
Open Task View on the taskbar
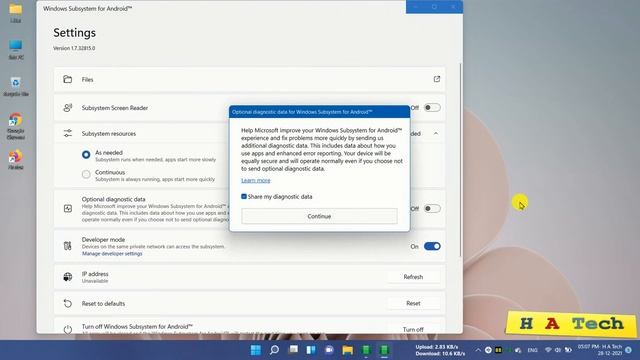point(293,350)
